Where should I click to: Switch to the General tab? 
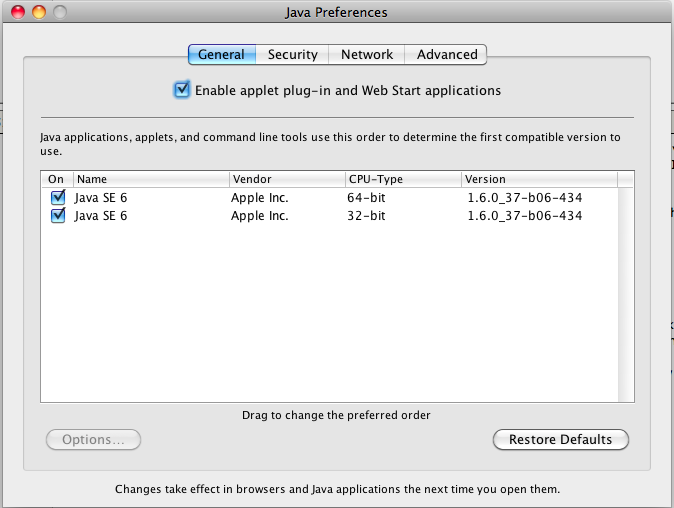(x=222, y=55)
